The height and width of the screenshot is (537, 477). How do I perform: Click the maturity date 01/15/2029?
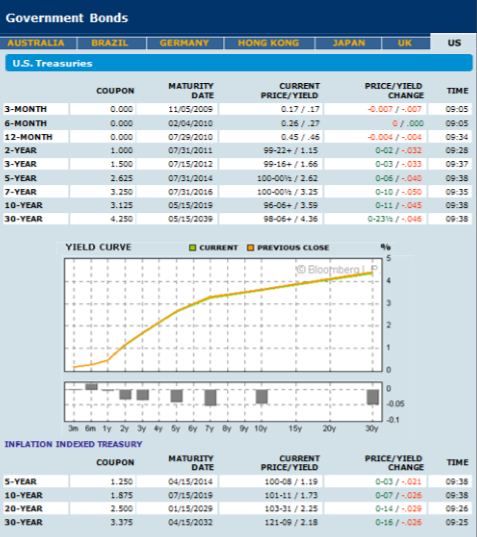(x=190, y=509)
